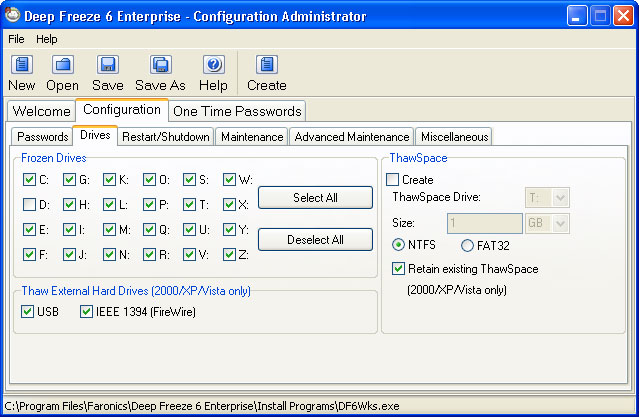Toggle the Y: drive checkbox
The image size is (639, 417).
(229, 229)
